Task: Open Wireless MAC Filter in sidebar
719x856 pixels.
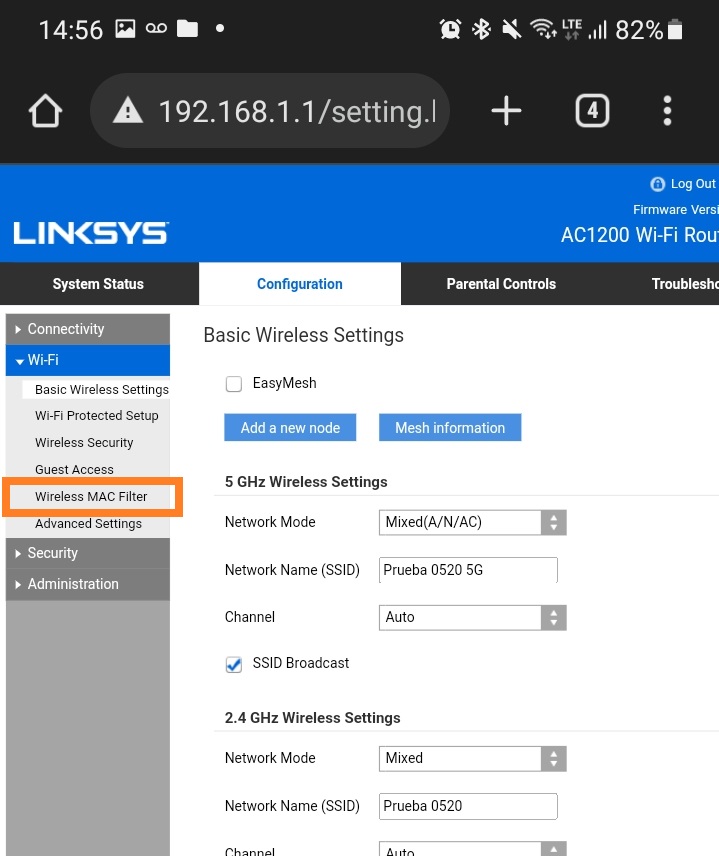Action: (91, 497)
